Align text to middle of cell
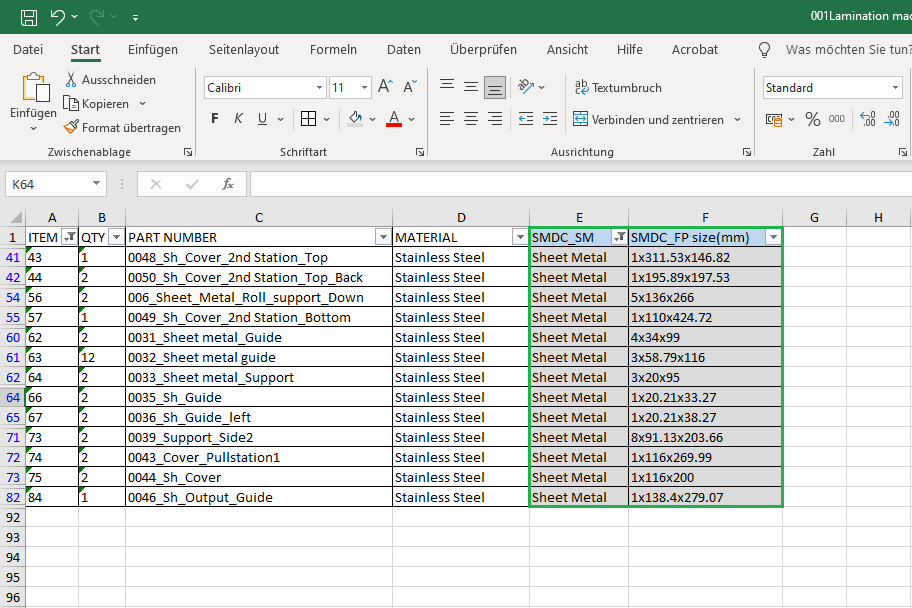 coord(471,87)
